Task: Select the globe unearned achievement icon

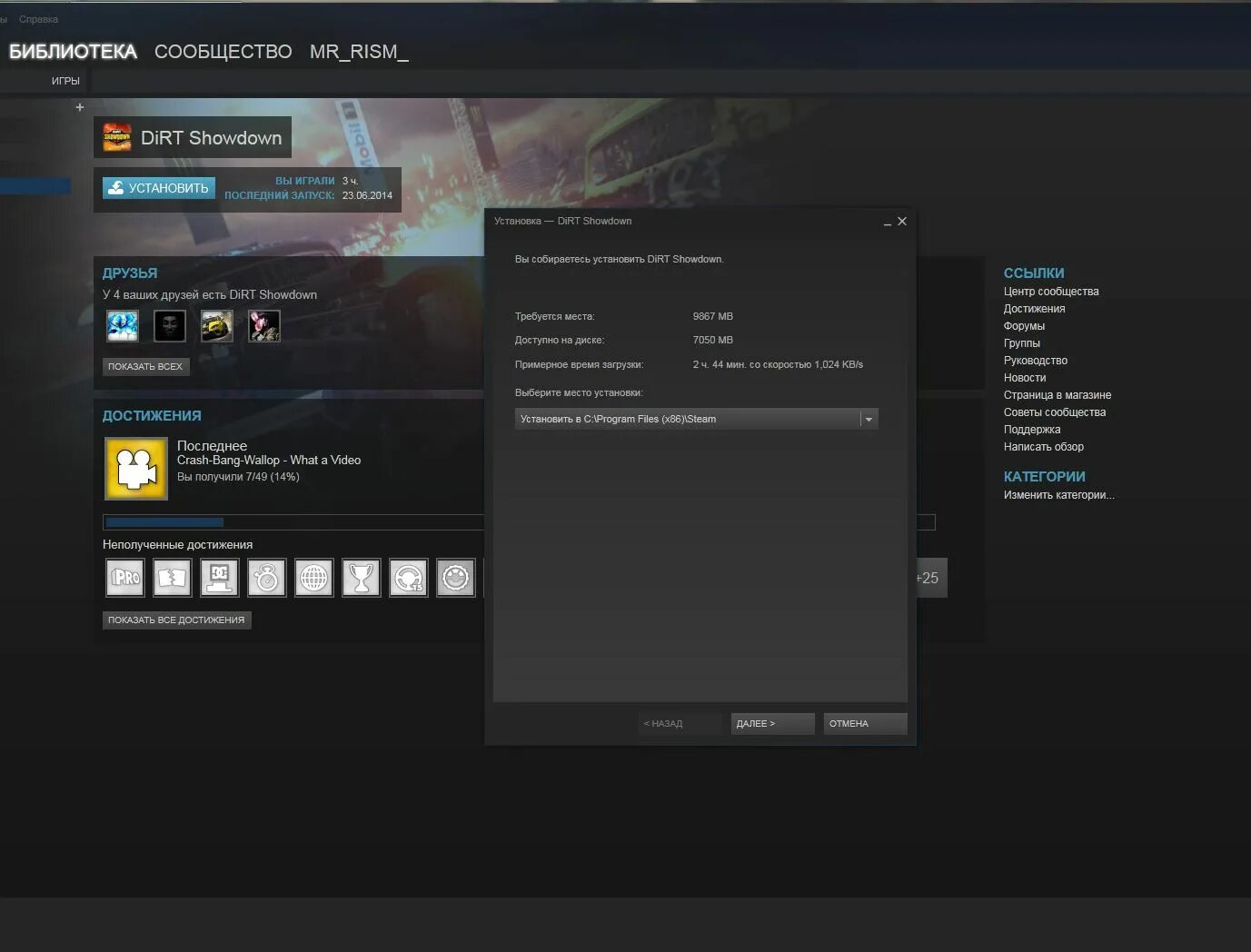Action: pyautogui.click(x=314, y=578)
